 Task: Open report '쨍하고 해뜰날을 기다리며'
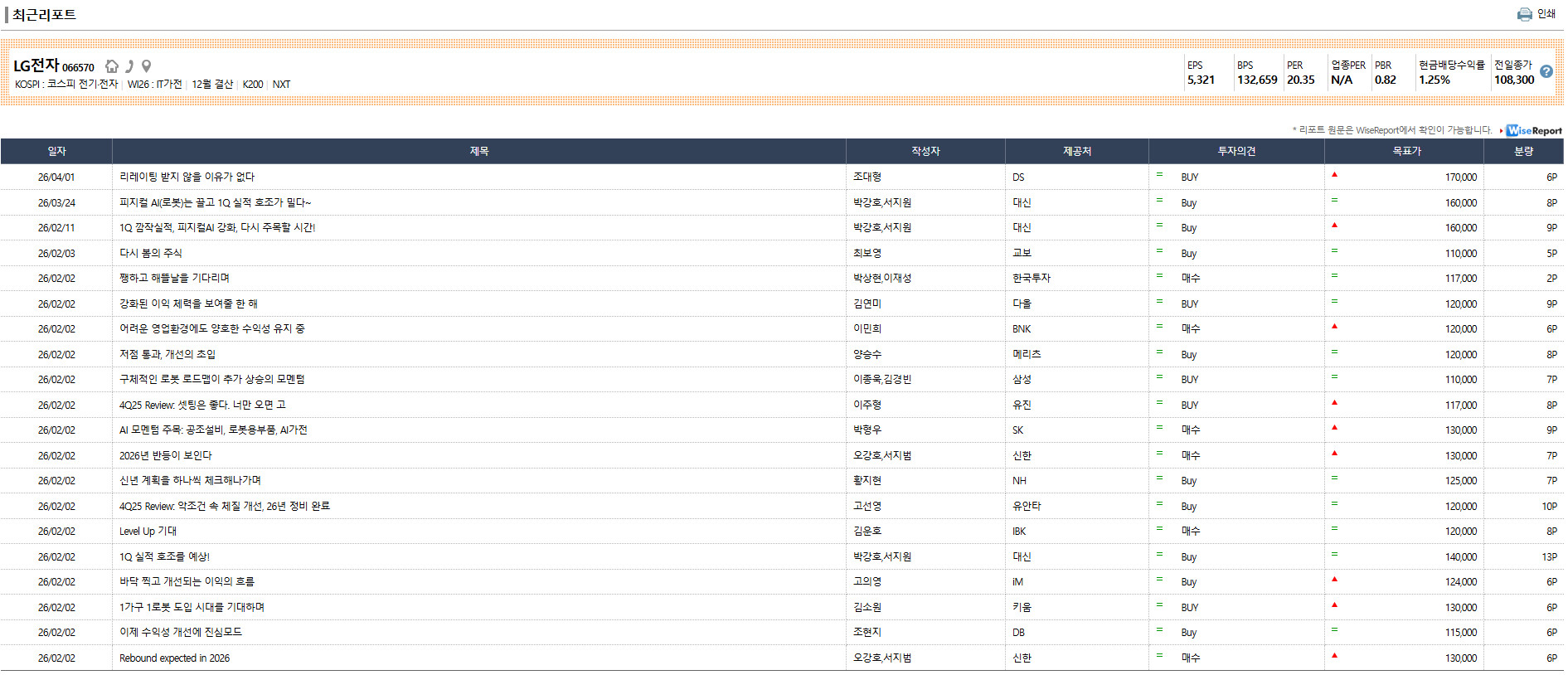point(174,278)
